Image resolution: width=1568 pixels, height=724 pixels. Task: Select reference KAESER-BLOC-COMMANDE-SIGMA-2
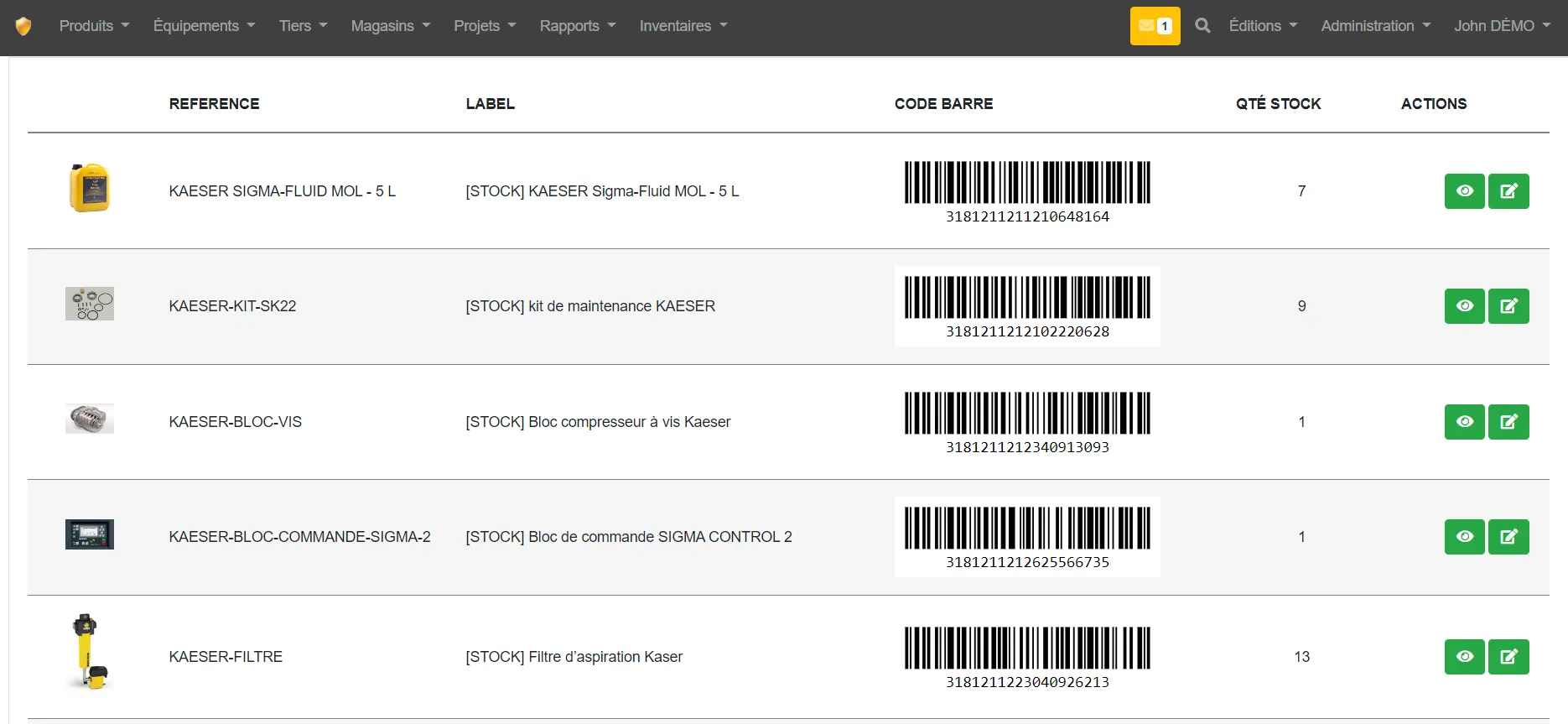[299, 537]
